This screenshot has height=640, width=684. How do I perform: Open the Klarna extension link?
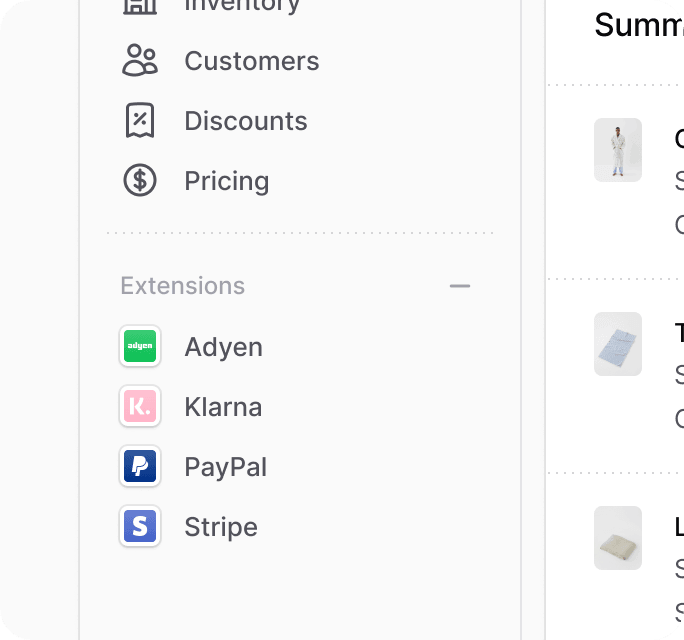(223, 407)
